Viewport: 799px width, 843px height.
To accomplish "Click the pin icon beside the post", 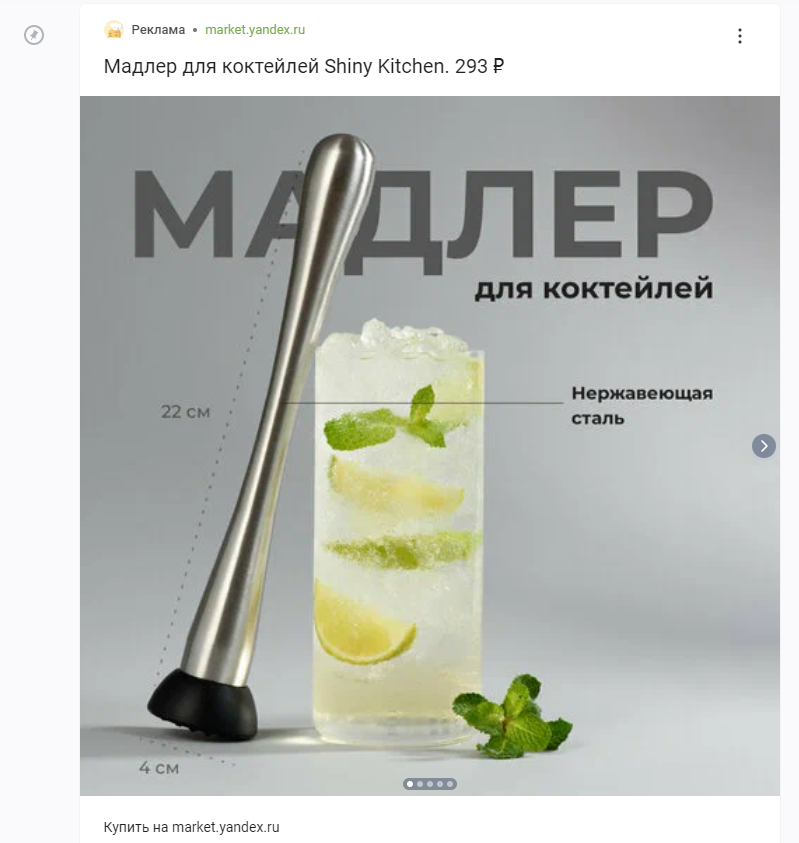I will (x=34, y=35).
